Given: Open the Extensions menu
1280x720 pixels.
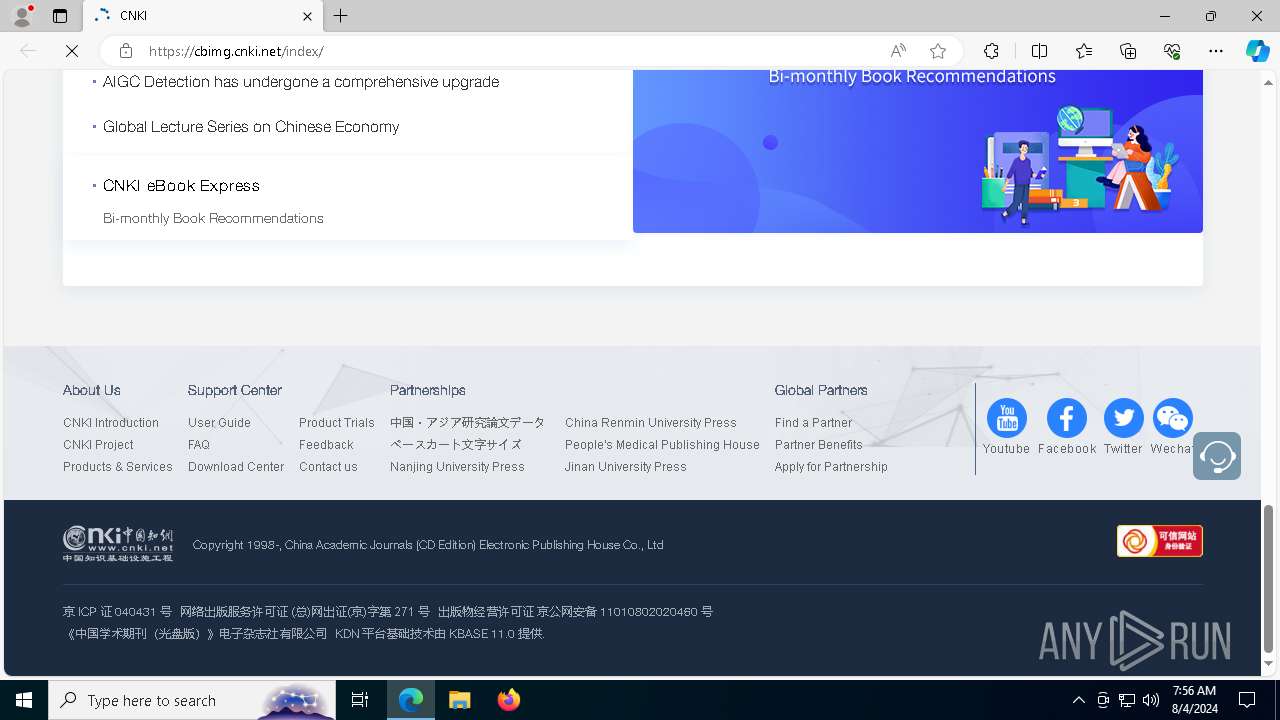Looking at the screenshot, I should pyautogui.click(x=991, y=51).
